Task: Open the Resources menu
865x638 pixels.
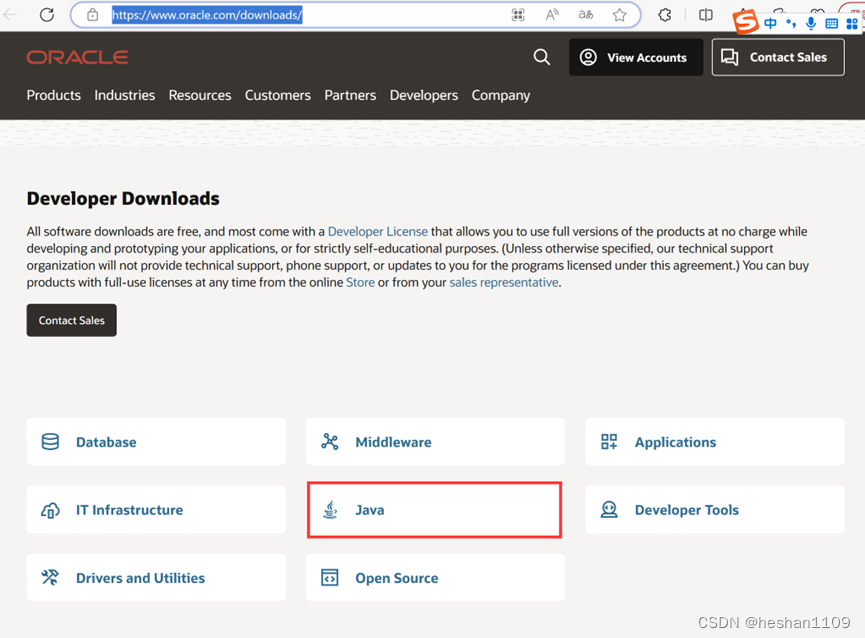Action: pyautogui.click(x=200, y=95)
